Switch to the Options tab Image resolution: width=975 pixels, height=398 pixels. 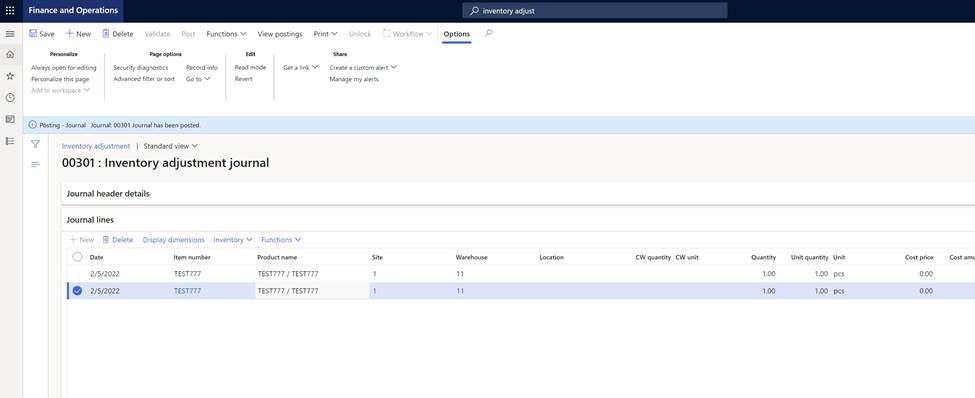click(x=456, y=34)
